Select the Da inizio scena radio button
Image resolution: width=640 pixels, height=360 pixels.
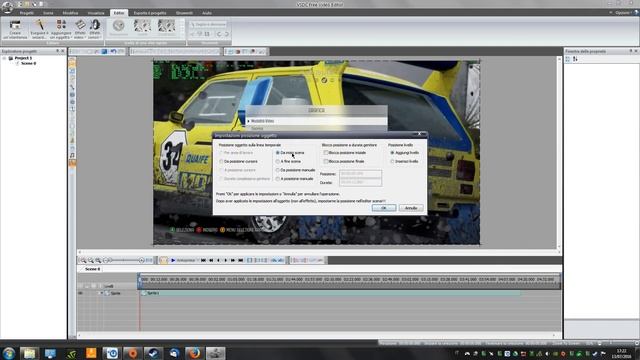(278, 153)
